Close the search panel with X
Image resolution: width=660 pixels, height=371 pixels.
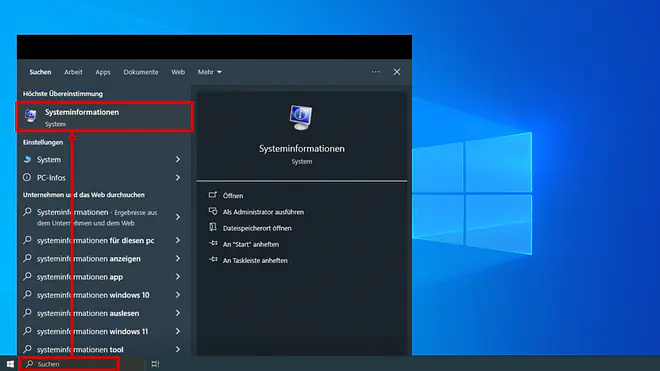[x=397, y=72]
